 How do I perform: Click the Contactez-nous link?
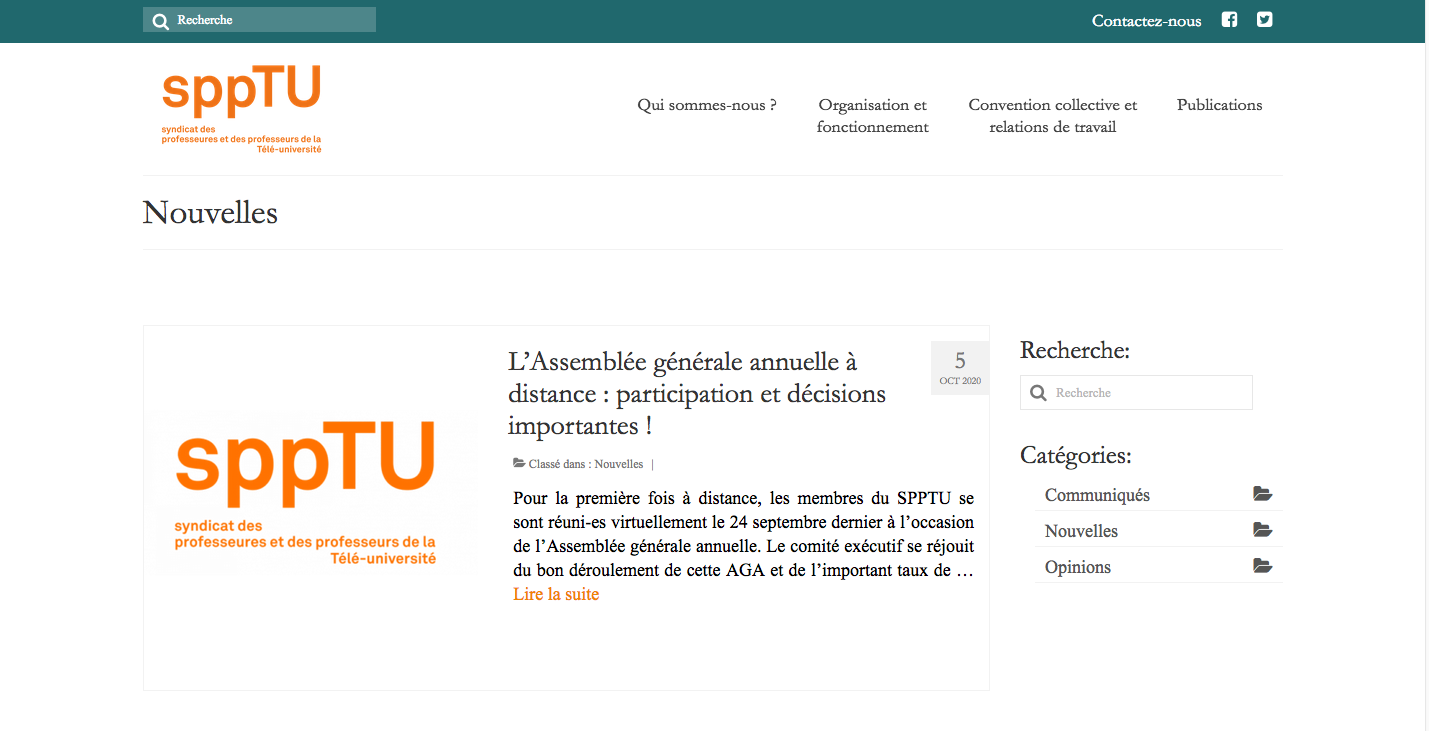[1146, 21]
